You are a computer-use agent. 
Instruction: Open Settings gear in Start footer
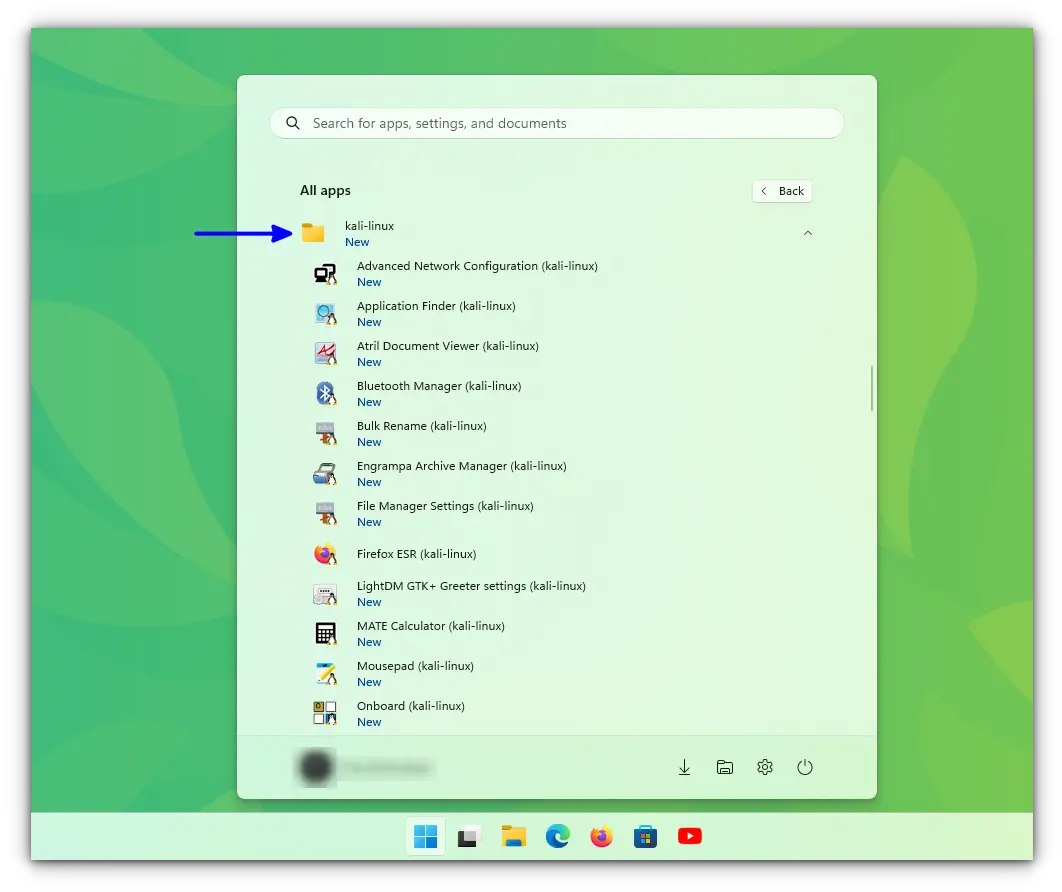pos(765,767)
